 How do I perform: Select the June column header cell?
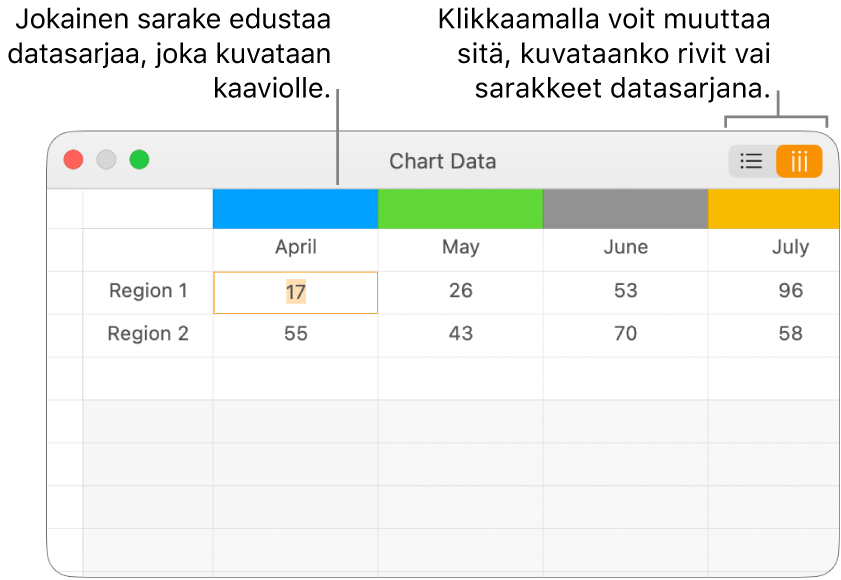pyautogui.click(x=625, y=247)
